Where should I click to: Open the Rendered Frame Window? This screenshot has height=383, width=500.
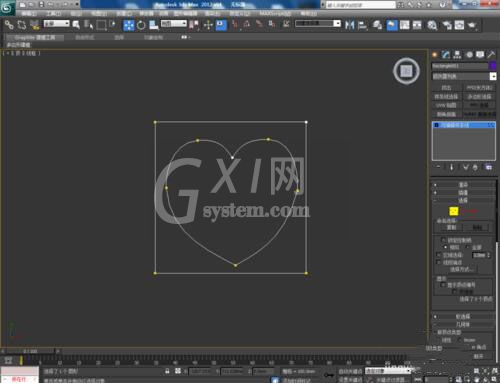459,25
